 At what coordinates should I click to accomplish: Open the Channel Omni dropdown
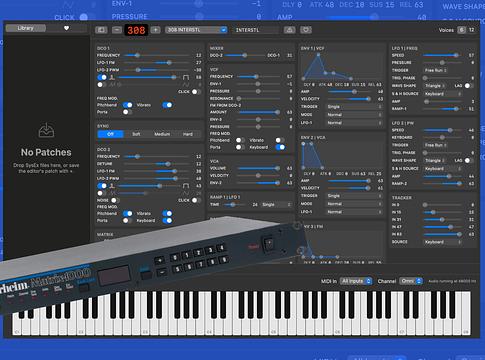coord(411,281)
